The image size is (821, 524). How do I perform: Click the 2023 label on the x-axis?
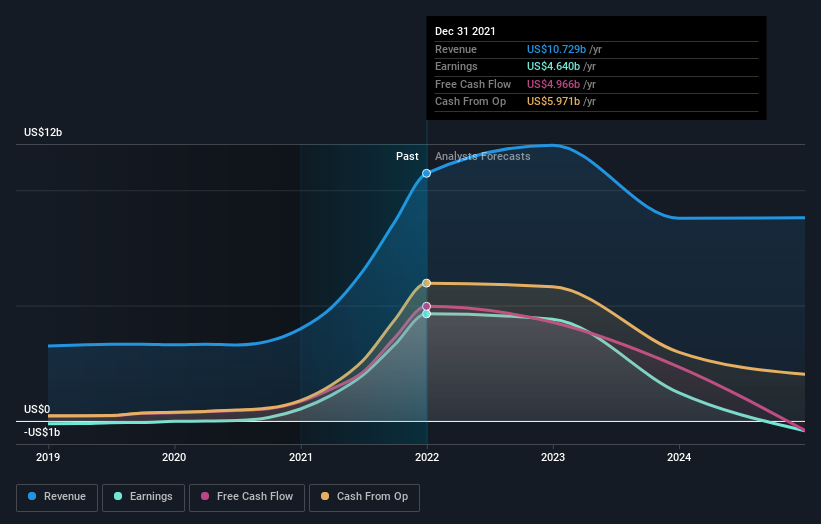[553, 458]
